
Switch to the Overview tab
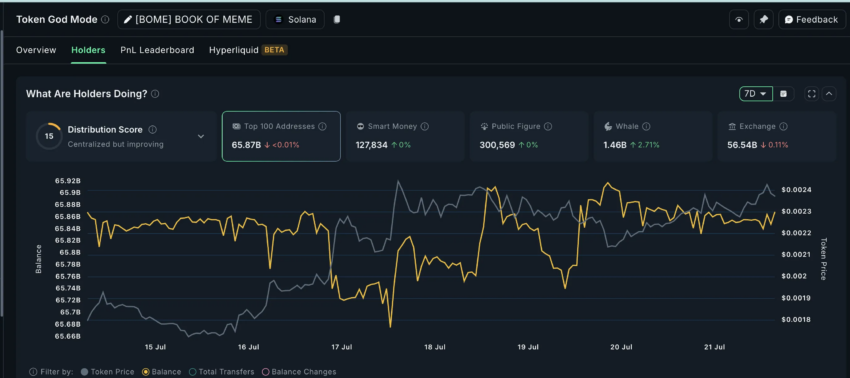click(x=36, y=50)
